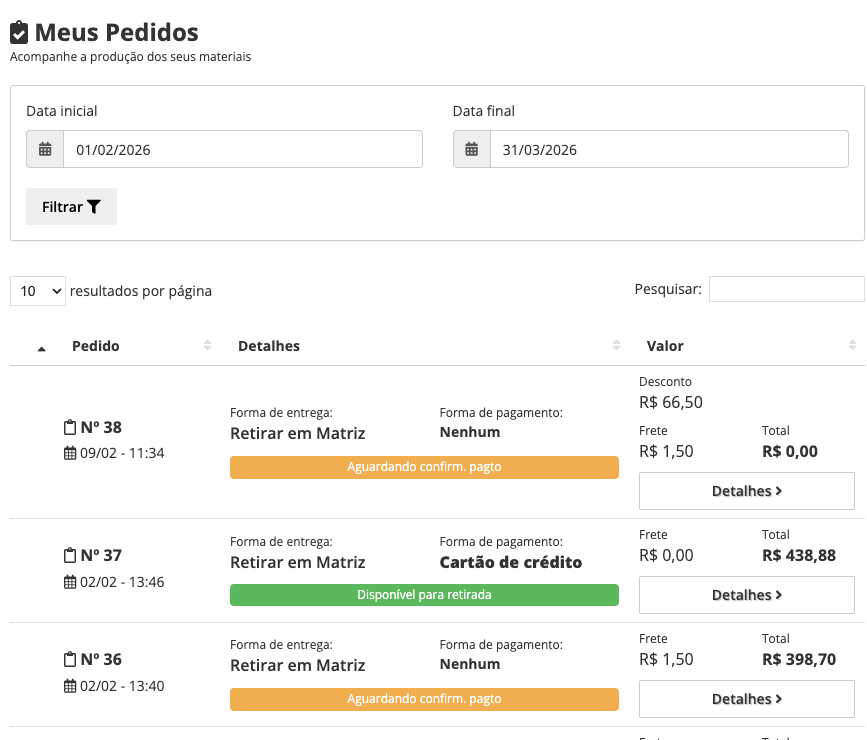This screenshot has height=740, width=867.
Task: Toggle sort arrow in first column header
Action: pos(41,347)
